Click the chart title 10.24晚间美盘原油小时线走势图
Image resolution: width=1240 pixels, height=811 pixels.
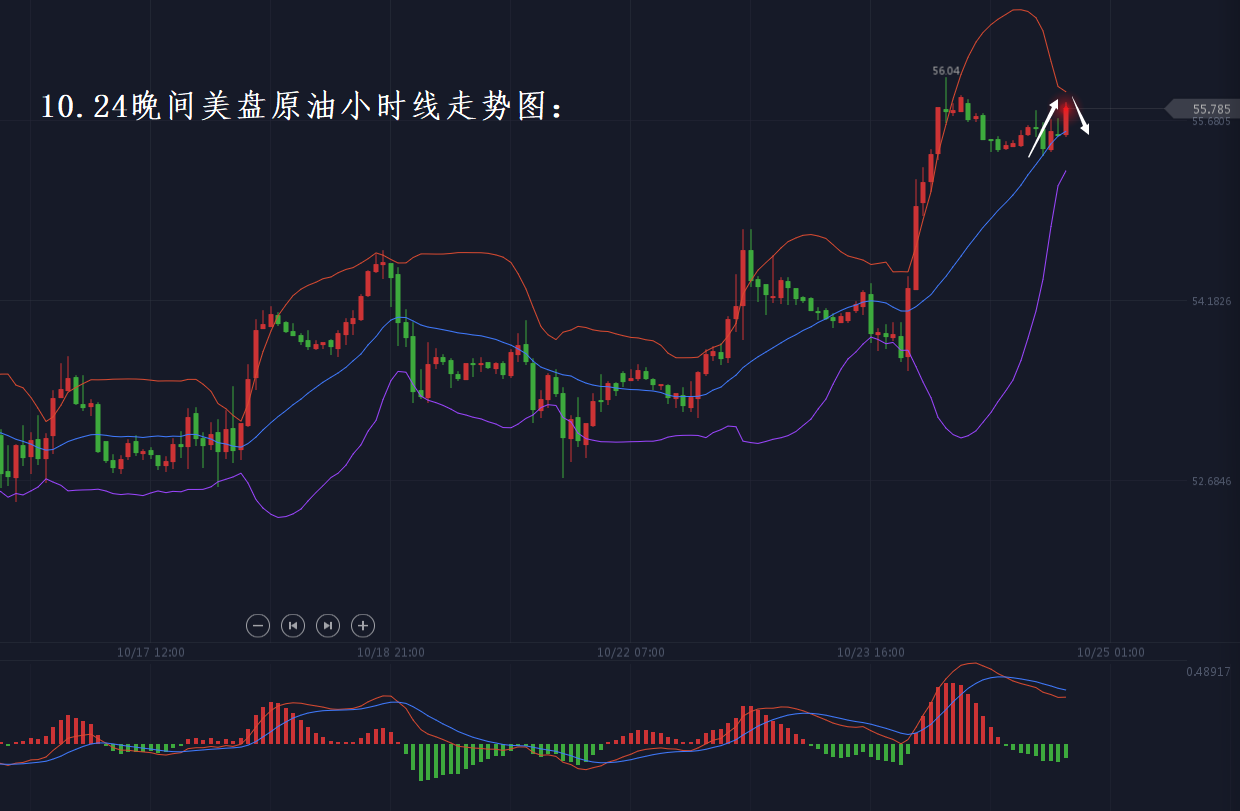click(301, 107)
